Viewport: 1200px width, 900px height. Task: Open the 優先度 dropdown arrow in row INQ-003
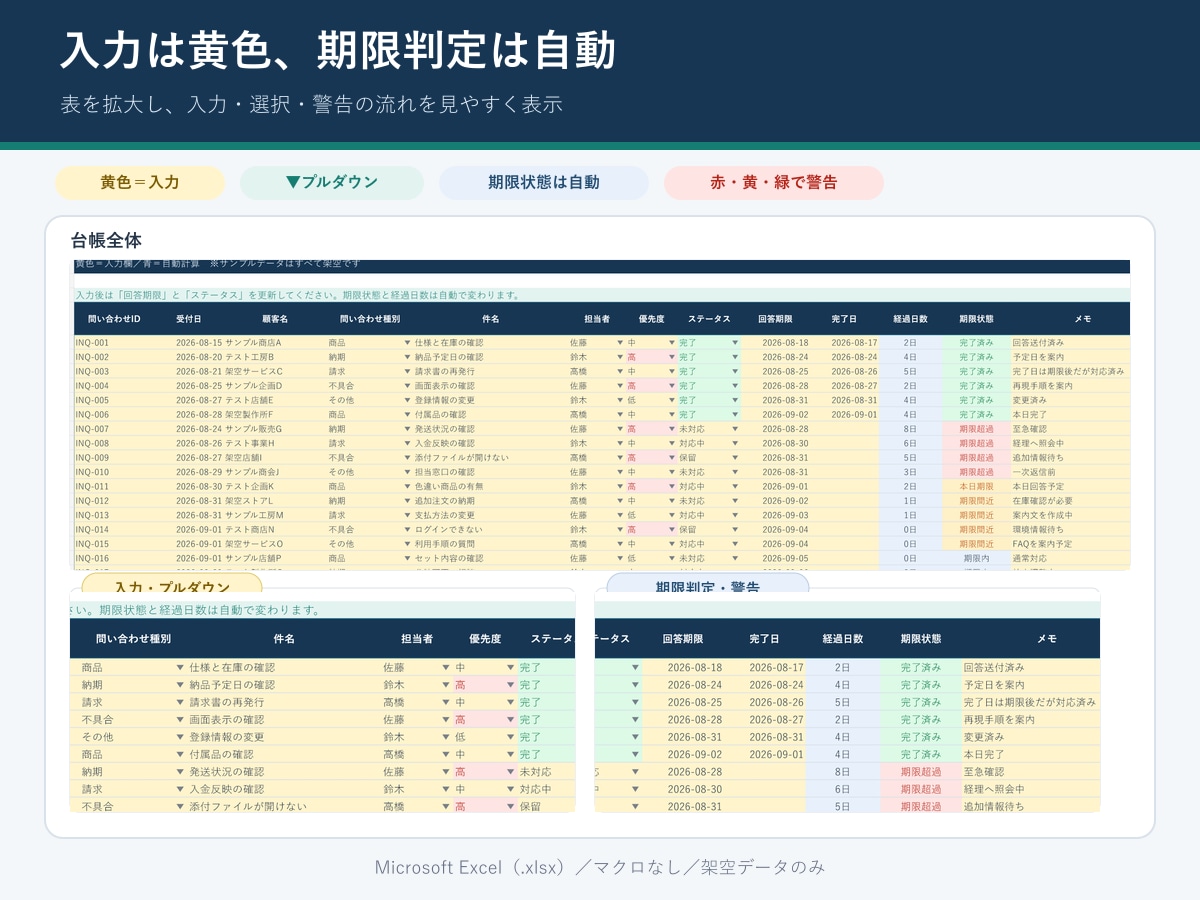point(672,371)
